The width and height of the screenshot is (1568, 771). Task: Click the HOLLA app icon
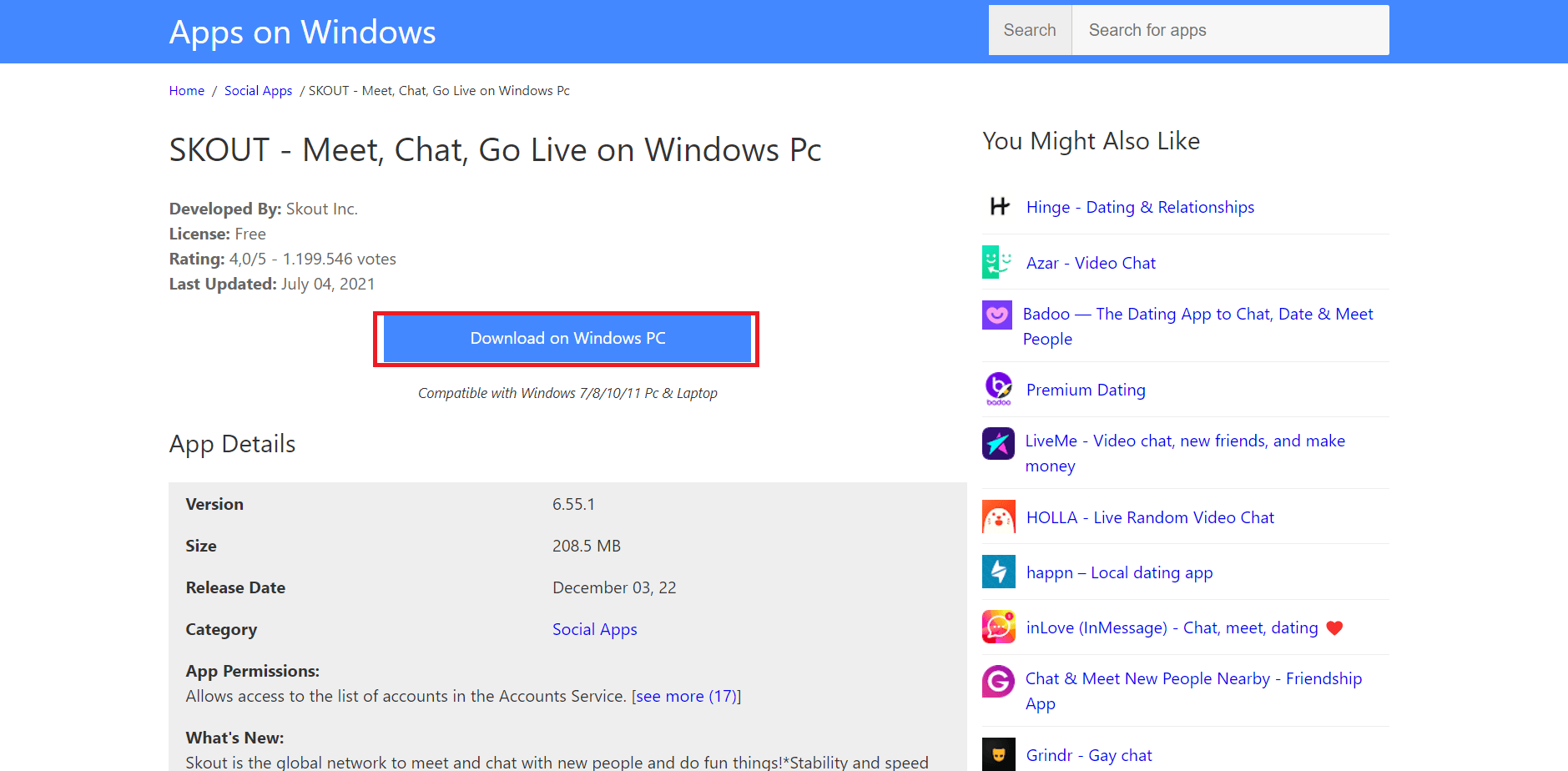click(999, 517)
